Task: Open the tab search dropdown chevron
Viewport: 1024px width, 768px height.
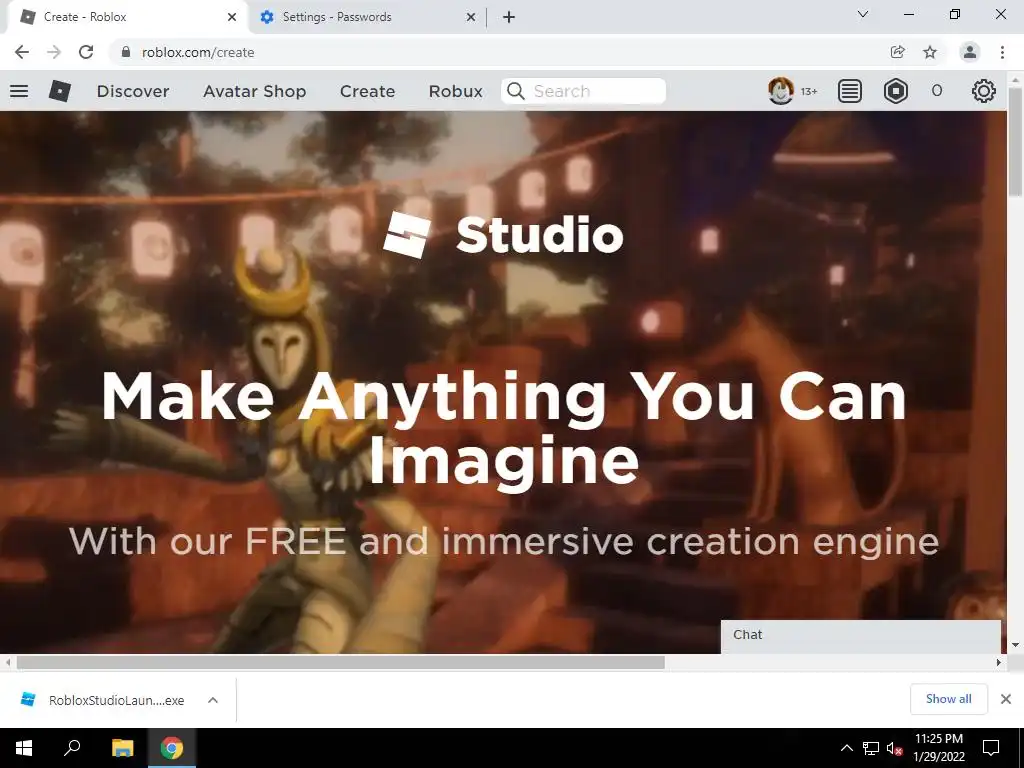Action: 863,14
